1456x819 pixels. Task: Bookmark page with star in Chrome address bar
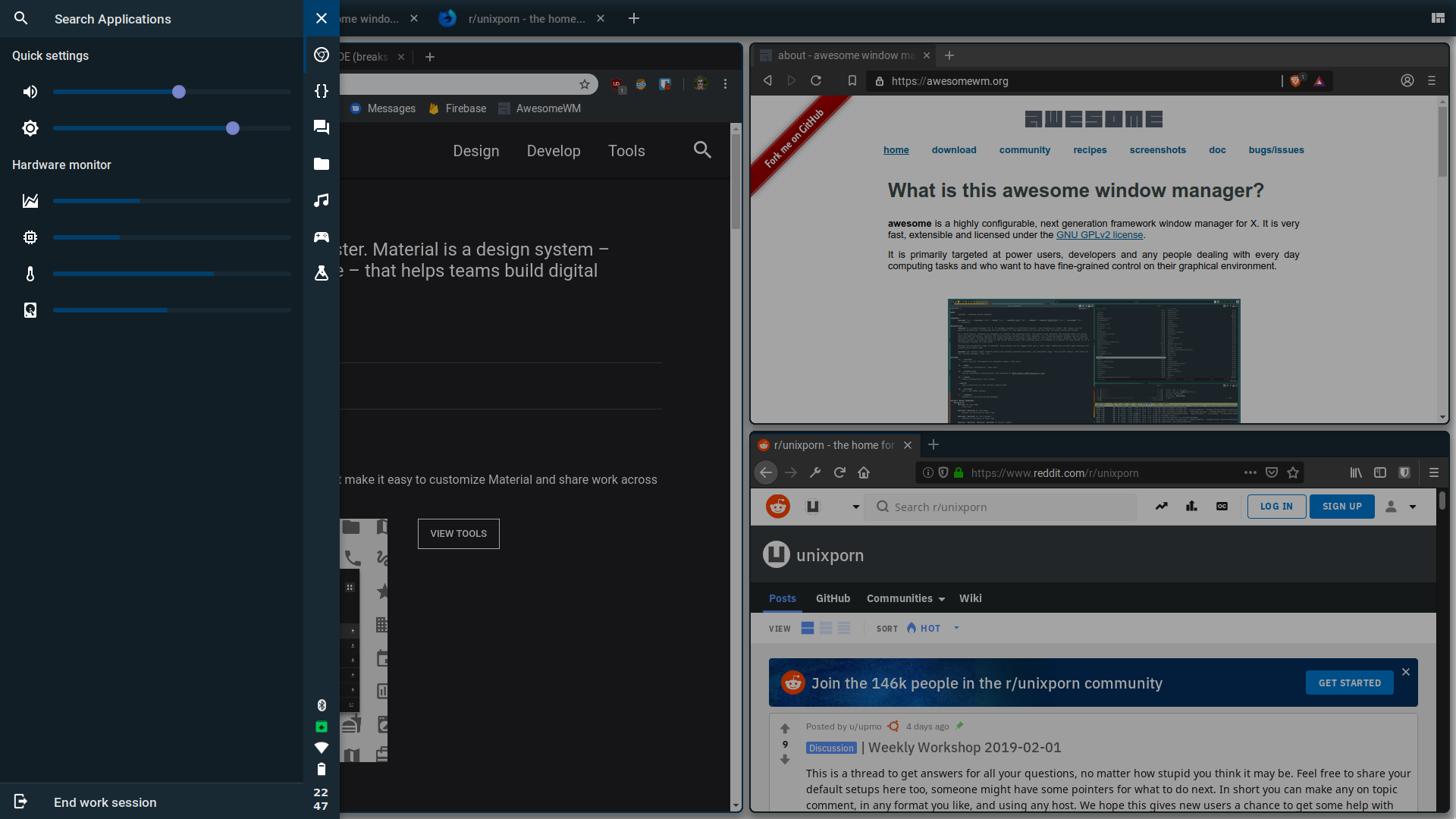[x=585, y=84]
